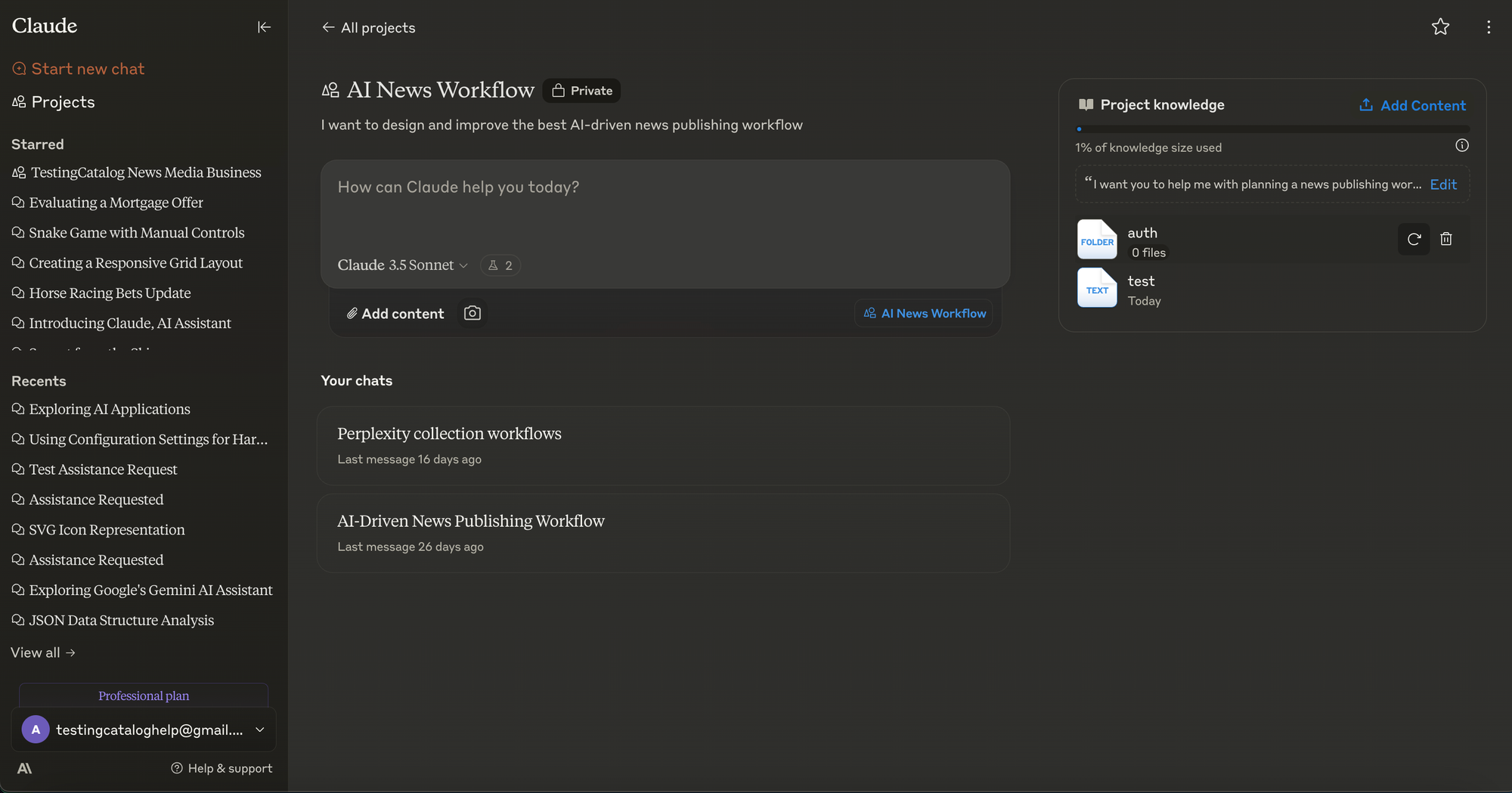Click Add content below the chat box
The image size is (1512, 793).
395,314
